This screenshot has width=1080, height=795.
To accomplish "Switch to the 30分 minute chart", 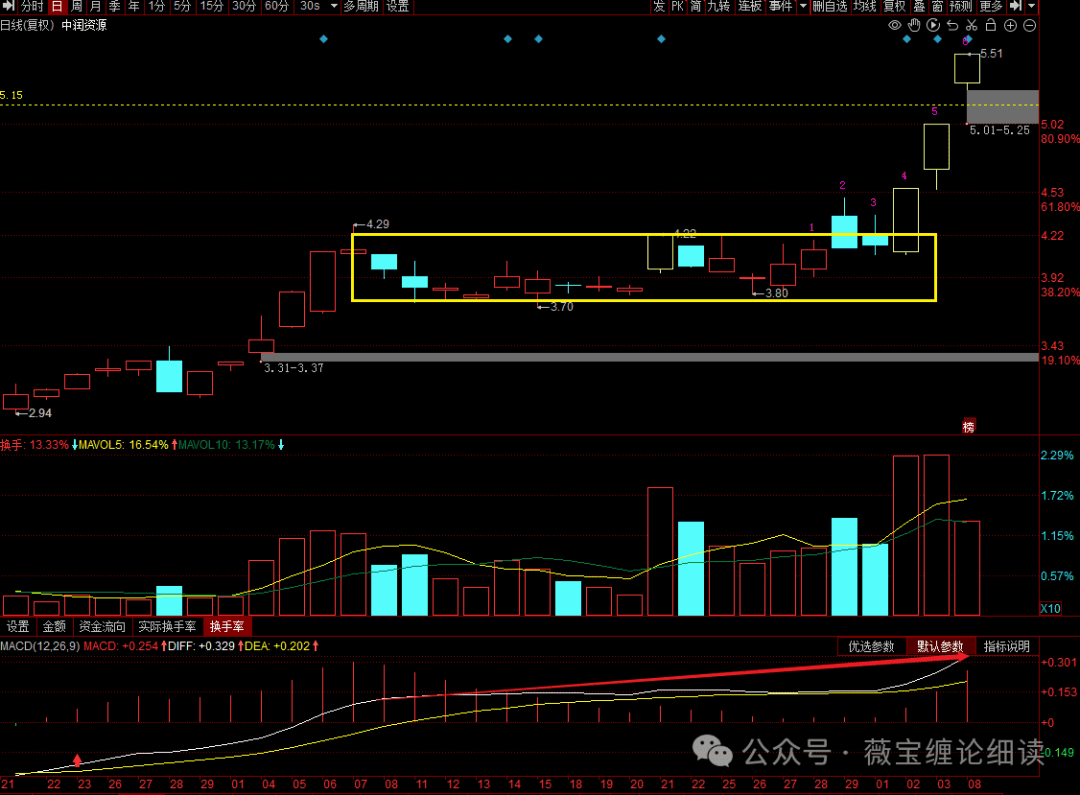I will [x=244, y=6].
